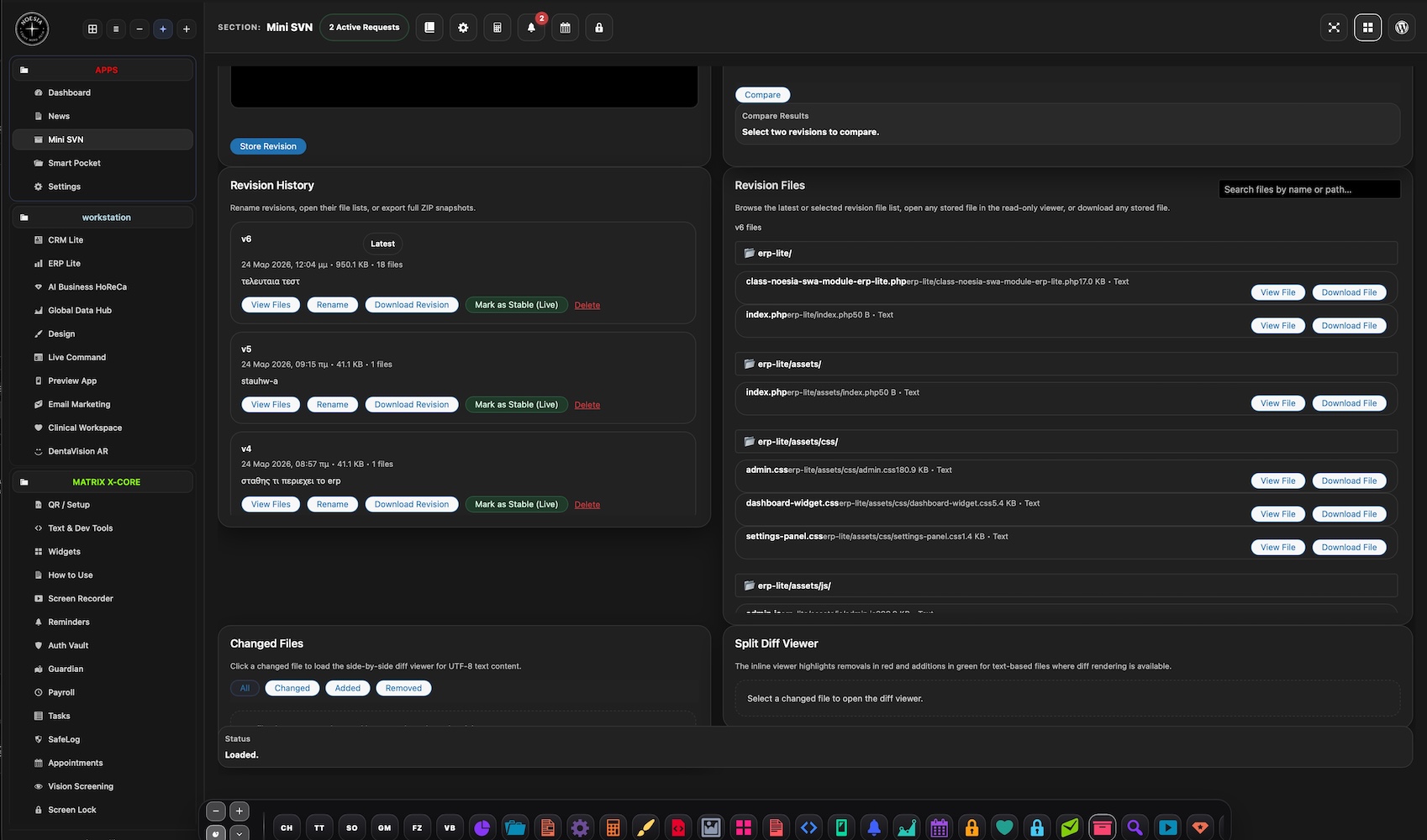The width and height of the screenshot is (1427, 840).
Task: Open the WordPress icon at top right
Action: click(x=1402, y=28)
